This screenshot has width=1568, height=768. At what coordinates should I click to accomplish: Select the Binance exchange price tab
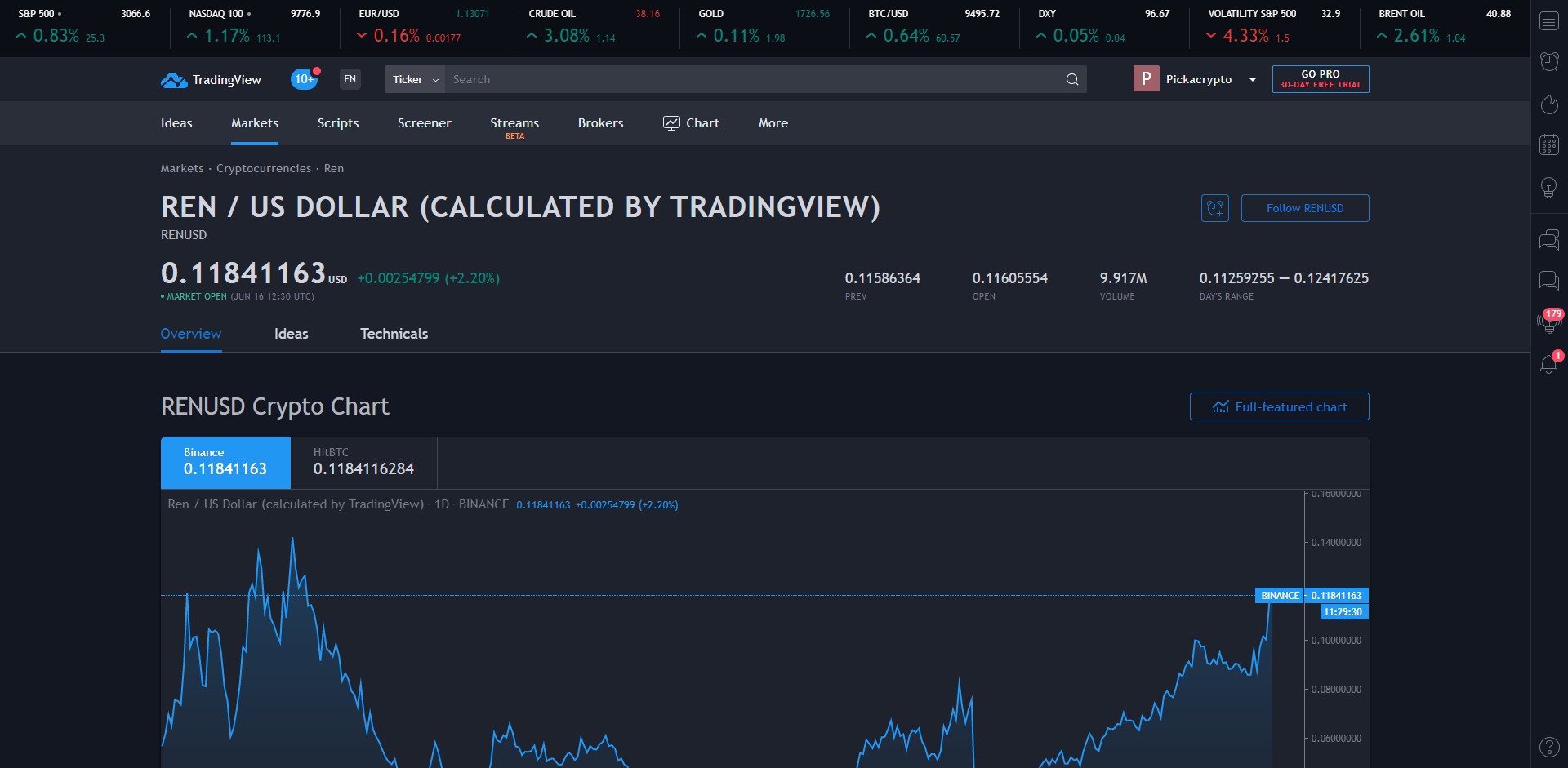point(225,462)
